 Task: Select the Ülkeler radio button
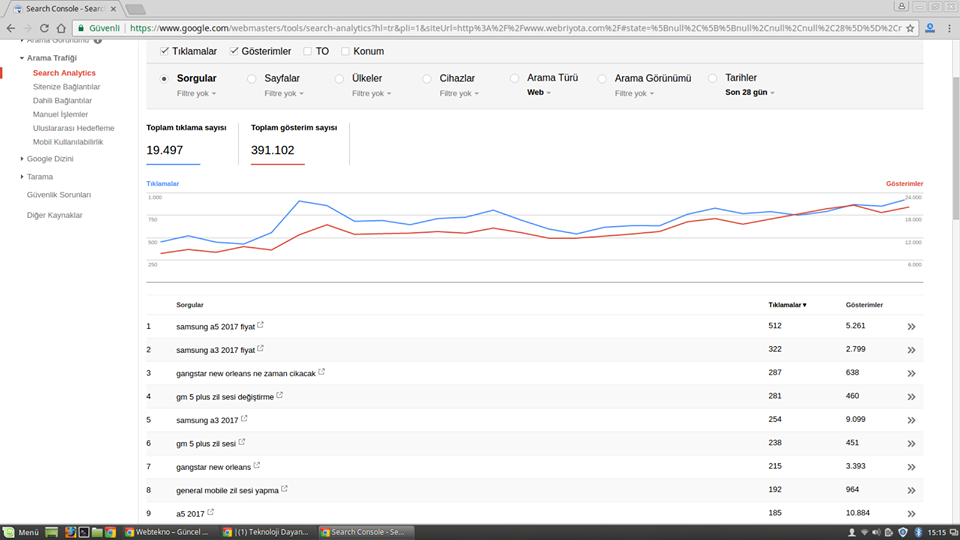pos(339,78)
